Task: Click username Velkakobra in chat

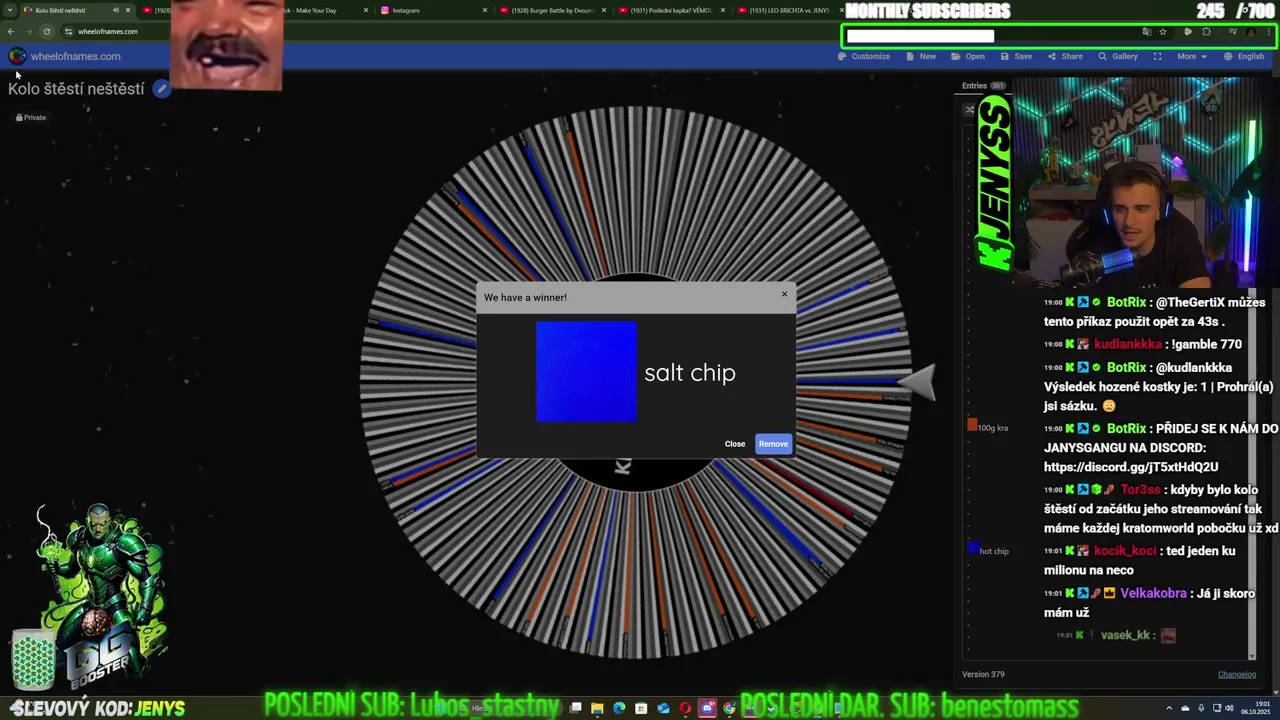Action: point(1153,593)
